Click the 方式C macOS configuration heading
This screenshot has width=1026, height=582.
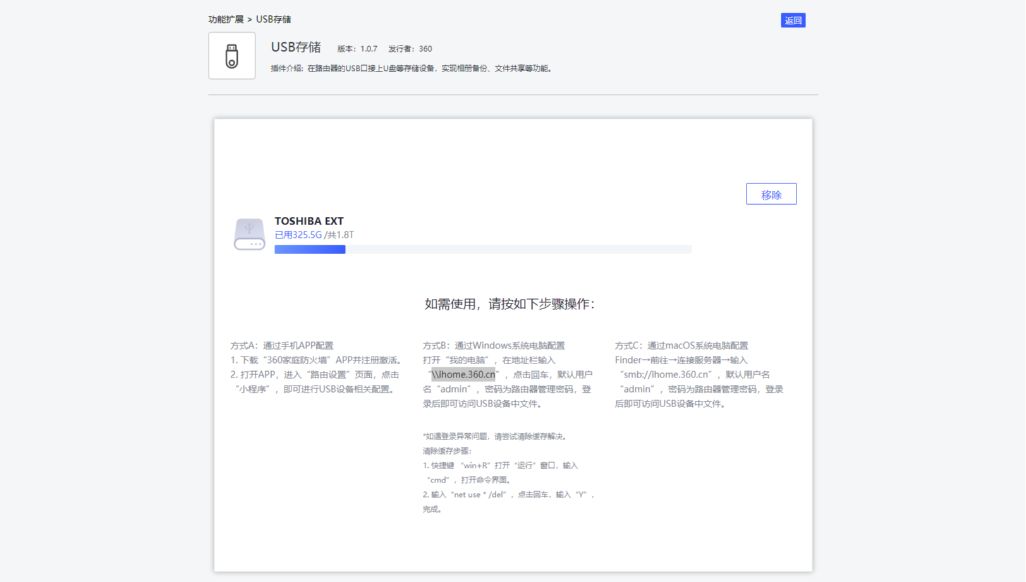coord(681,345)
